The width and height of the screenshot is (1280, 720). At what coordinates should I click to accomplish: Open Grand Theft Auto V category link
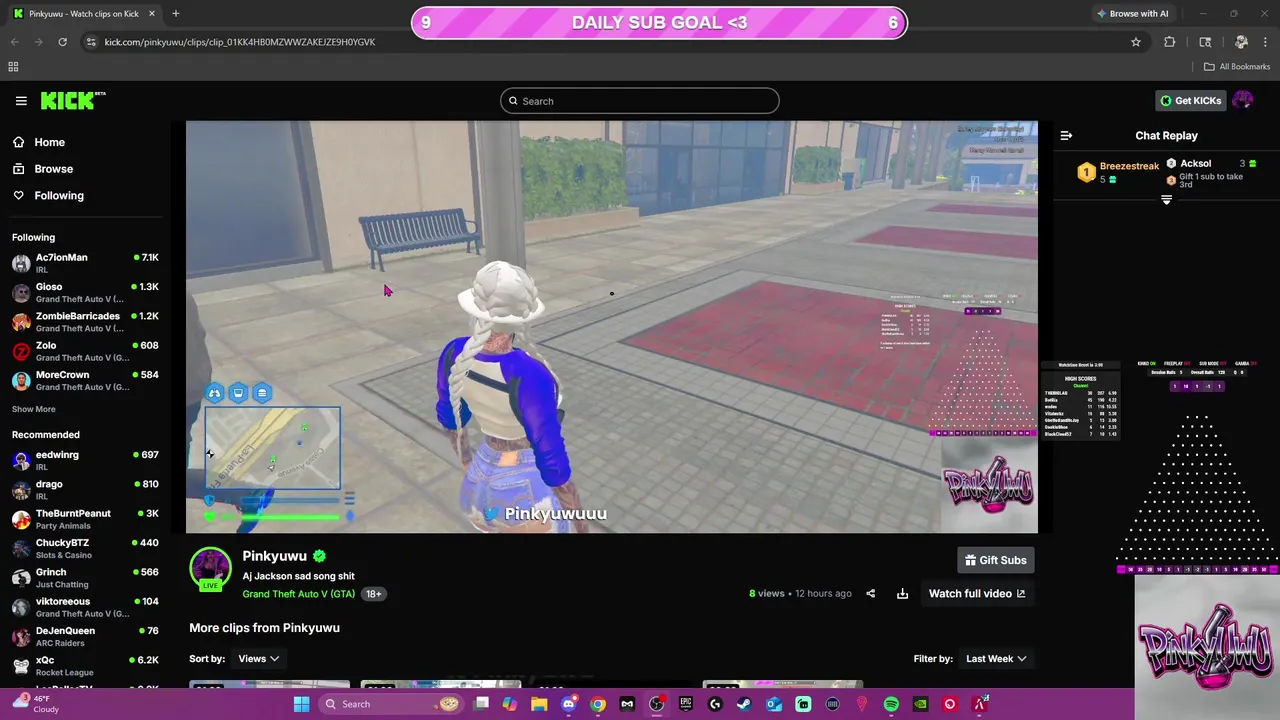(x=298, y=594)
